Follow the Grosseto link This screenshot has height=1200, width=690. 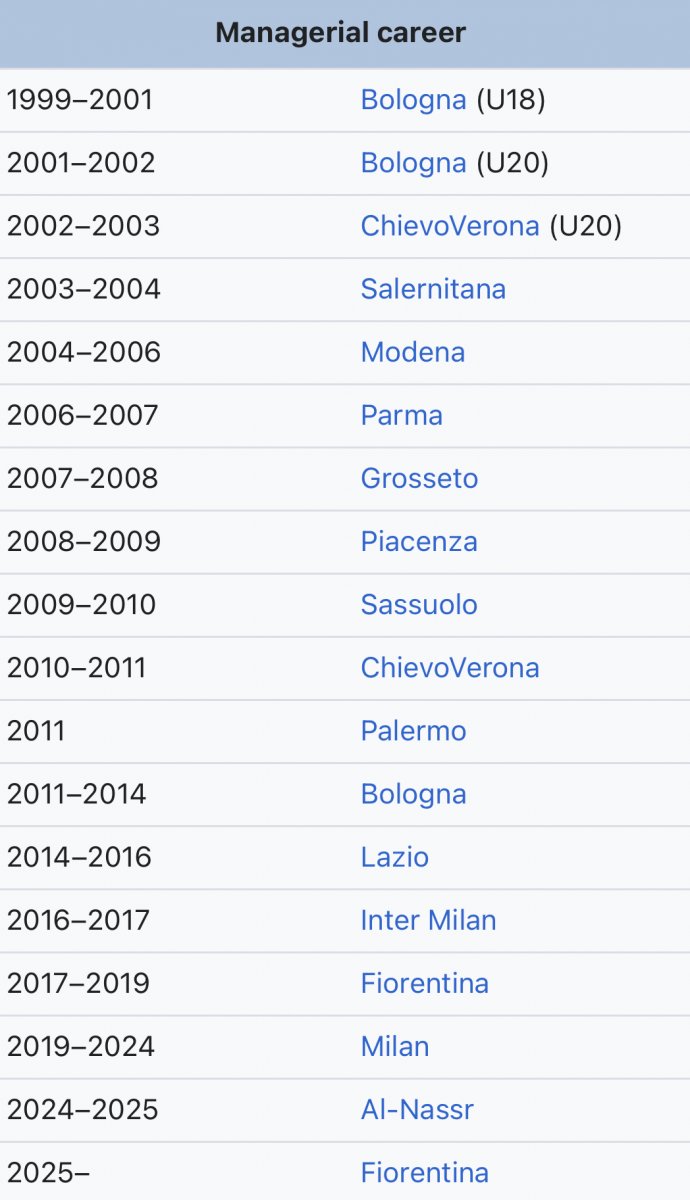tap(419, 478)
